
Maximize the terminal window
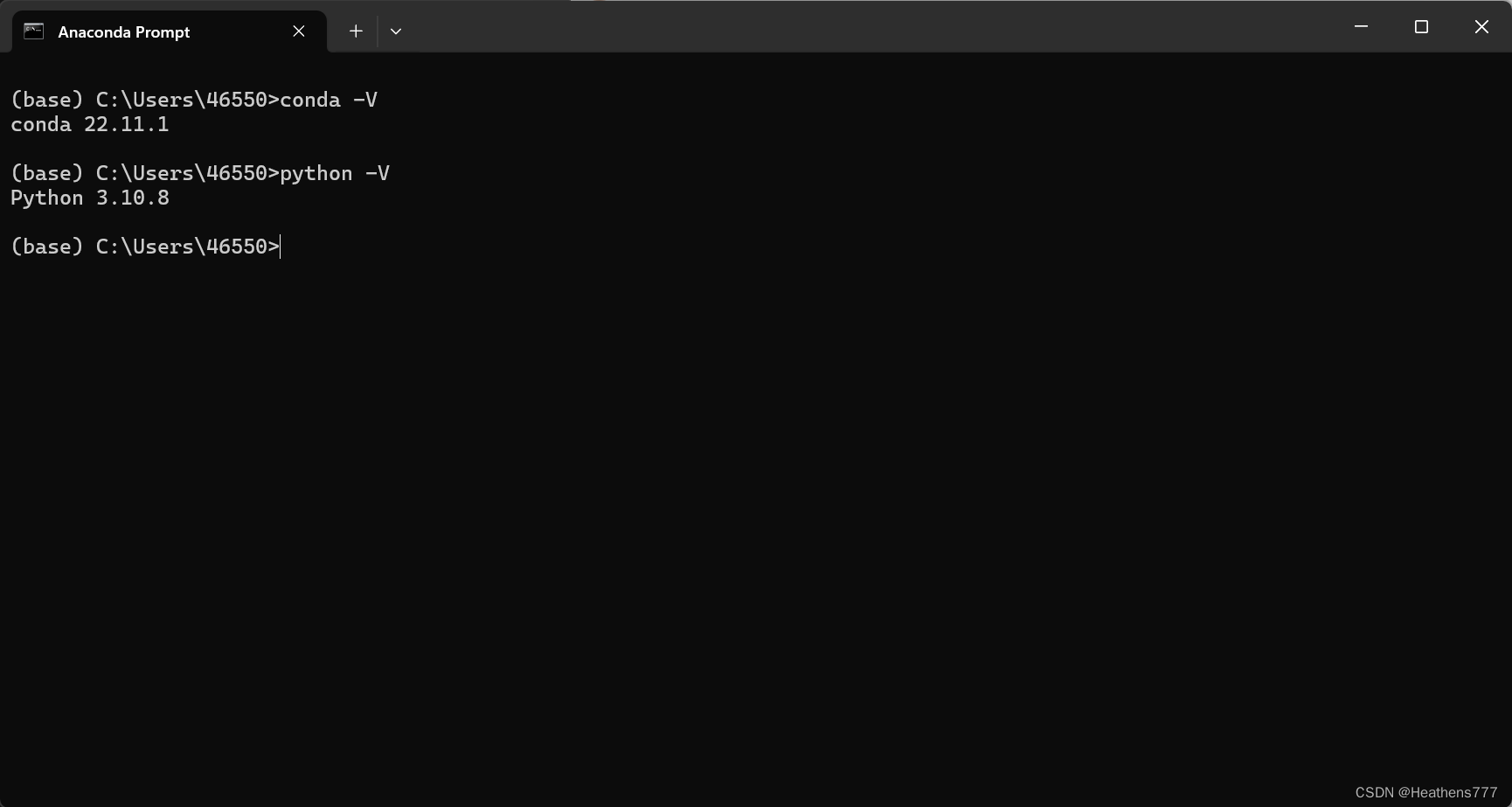point(1421,27)
